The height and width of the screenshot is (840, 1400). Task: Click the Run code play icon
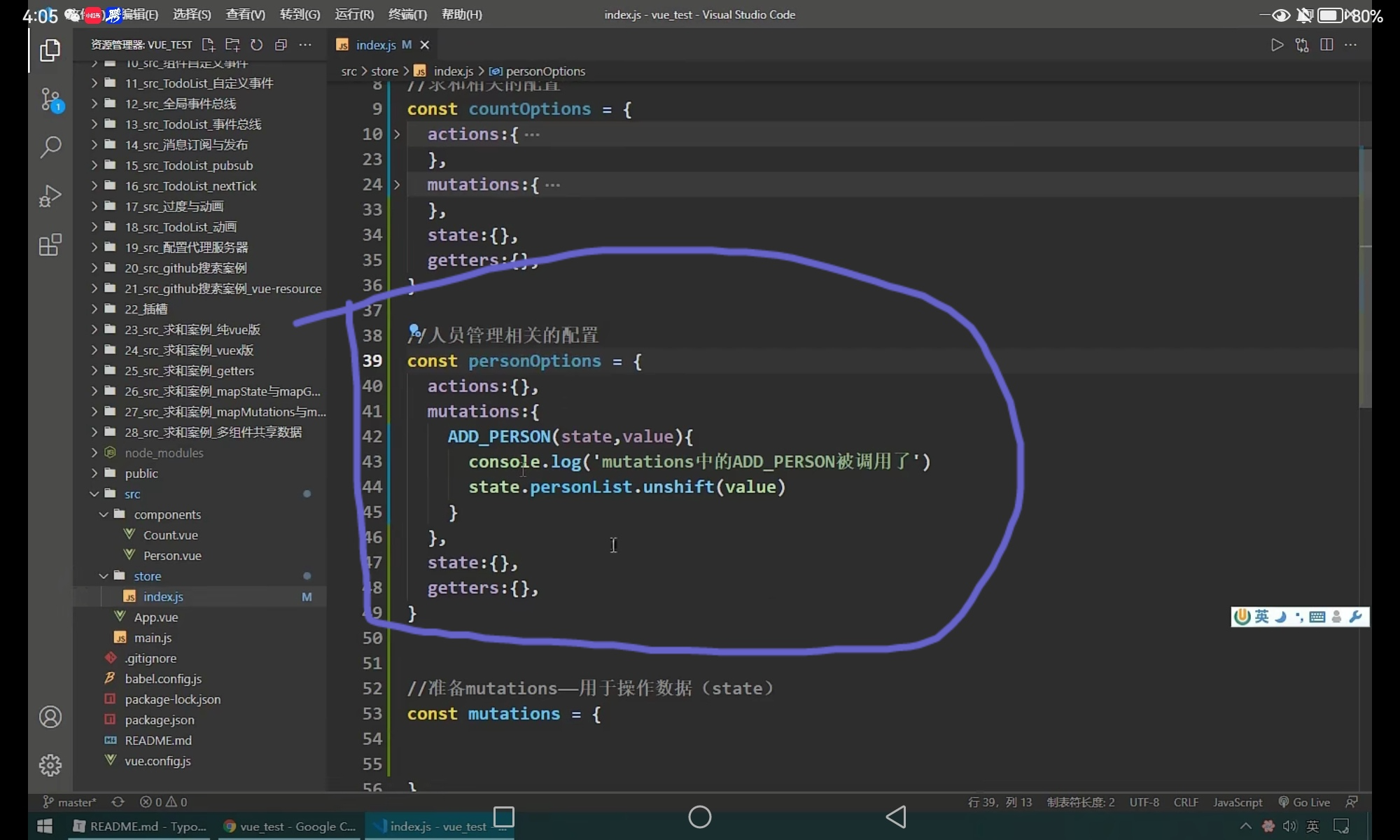pyautogui.click(x=1277, y=45)
